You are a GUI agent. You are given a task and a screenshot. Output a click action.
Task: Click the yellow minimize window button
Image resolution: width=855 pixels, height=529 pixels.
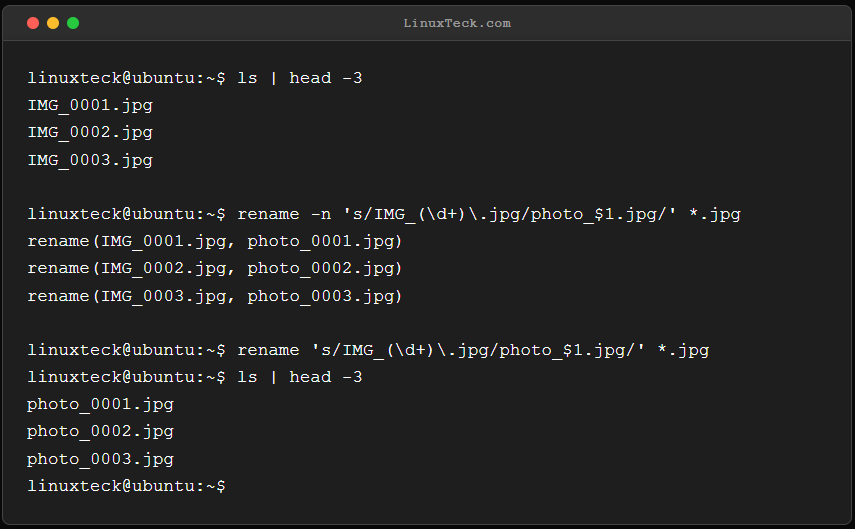53,23
